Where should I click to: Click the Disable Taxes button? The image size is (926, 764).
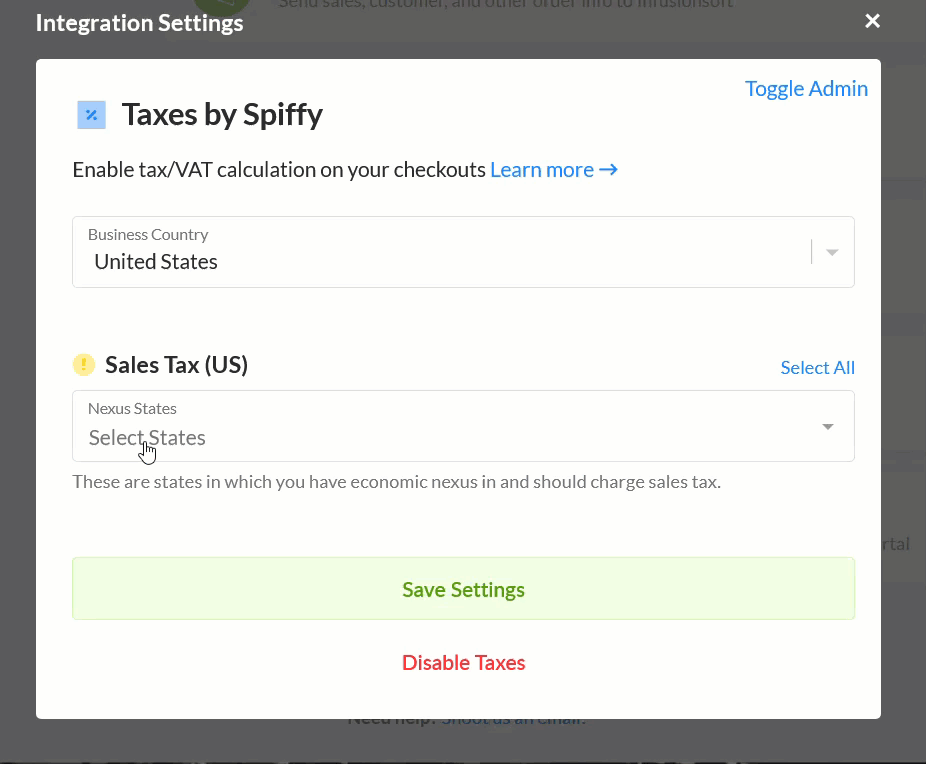point(464,662)
